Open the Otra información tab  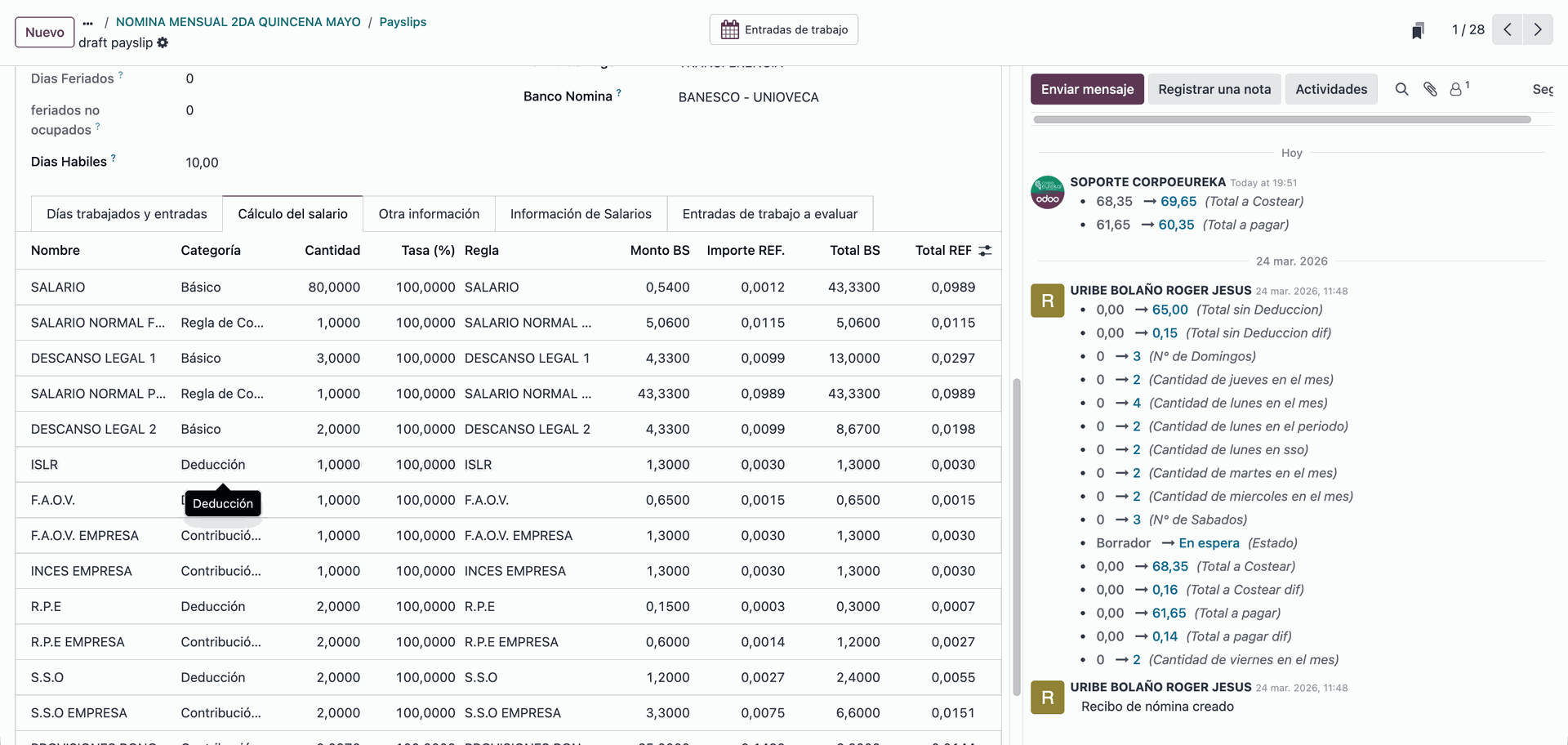[429, 214]
